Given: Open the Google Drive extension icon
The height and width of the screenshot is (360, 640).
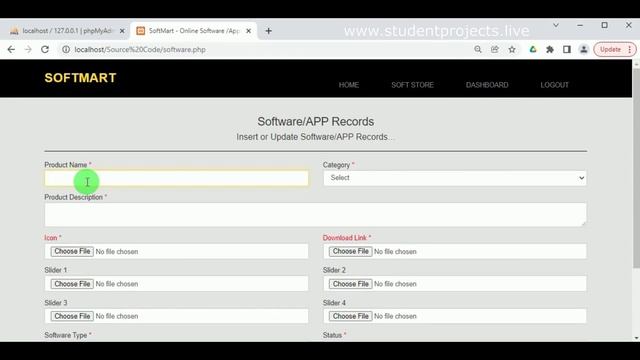Looking at the screenshot, I should [533, 49].
